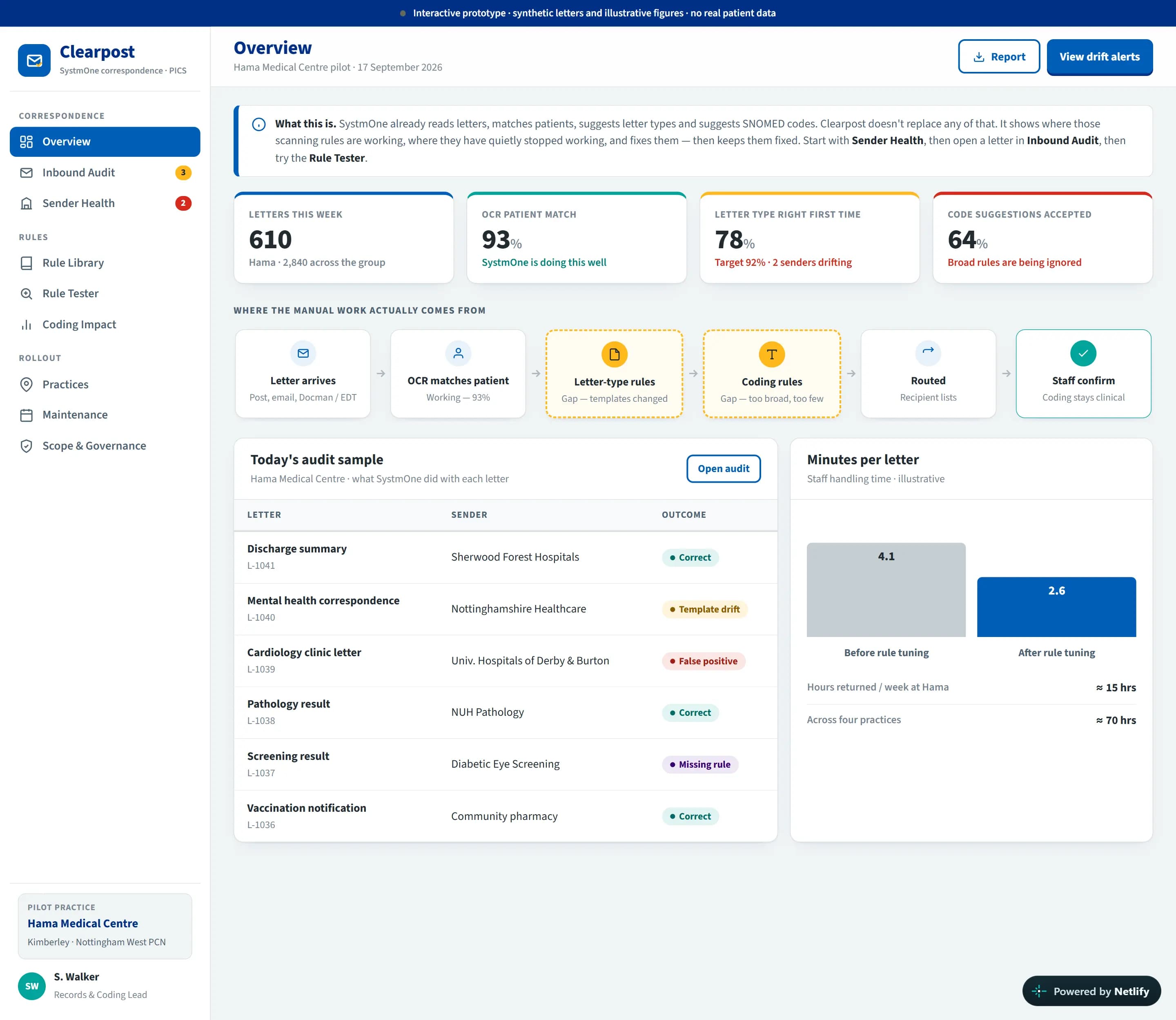The height and width of the screenshot is (1020, 1176).
Task: Click the Inbound Audit badge showing 3
Action: tap(183, 172)
